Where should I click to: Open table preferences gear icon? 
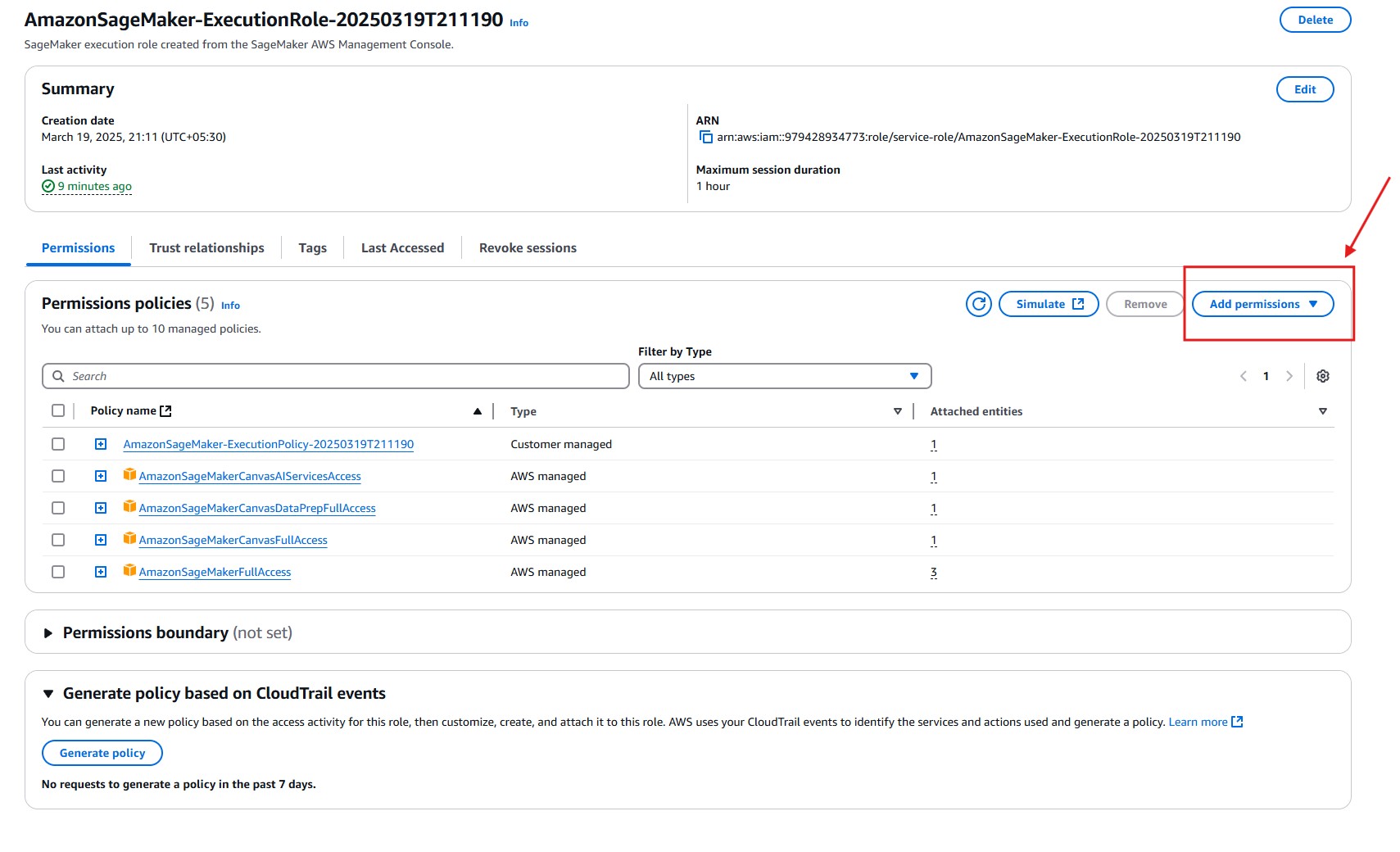[x=1322, y=376]
